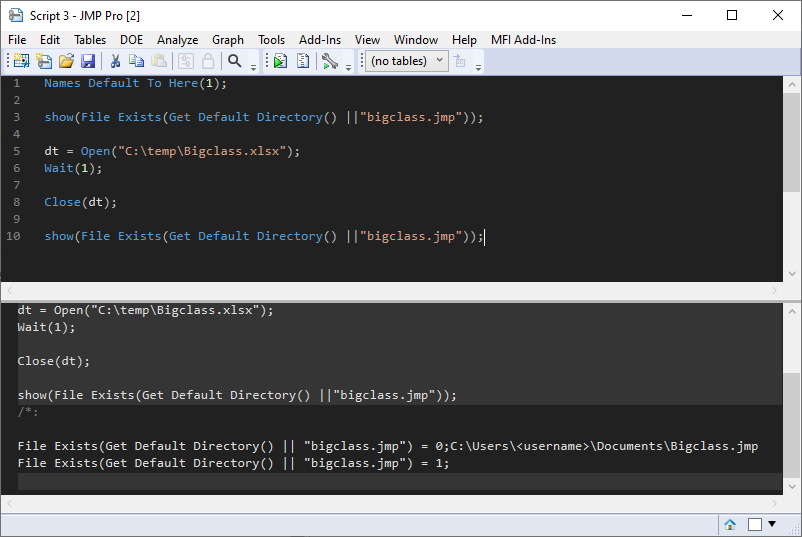Click the padlock icon in the toolbar
802x537 pixels.
point(208,61)
